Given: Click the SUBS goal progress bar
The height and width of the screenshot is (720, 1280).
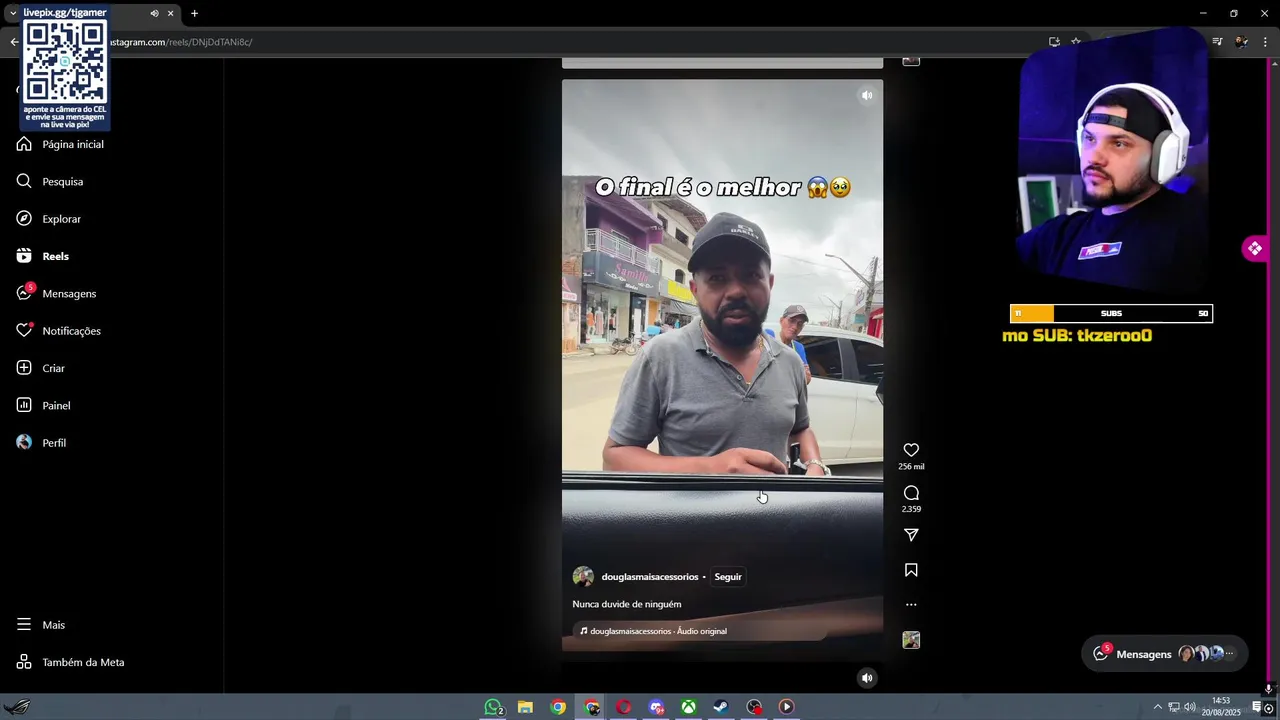Looking at the screenshot, I should tap(1111, 314).
